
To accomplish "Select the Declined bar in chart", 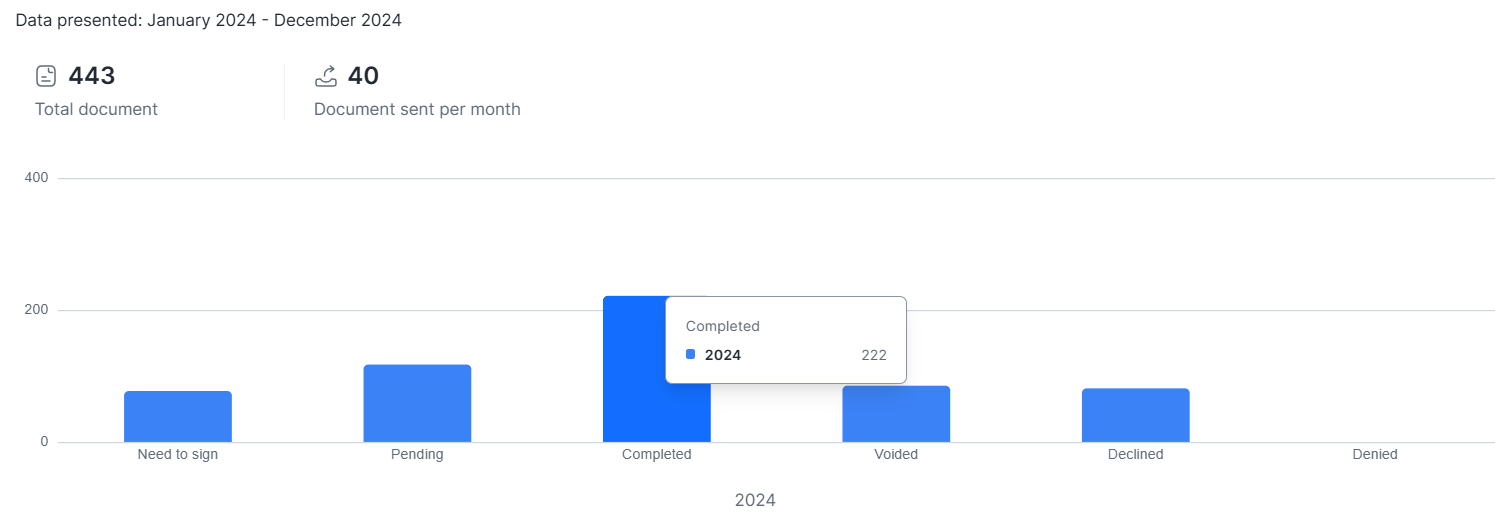I will point(1135,415).
